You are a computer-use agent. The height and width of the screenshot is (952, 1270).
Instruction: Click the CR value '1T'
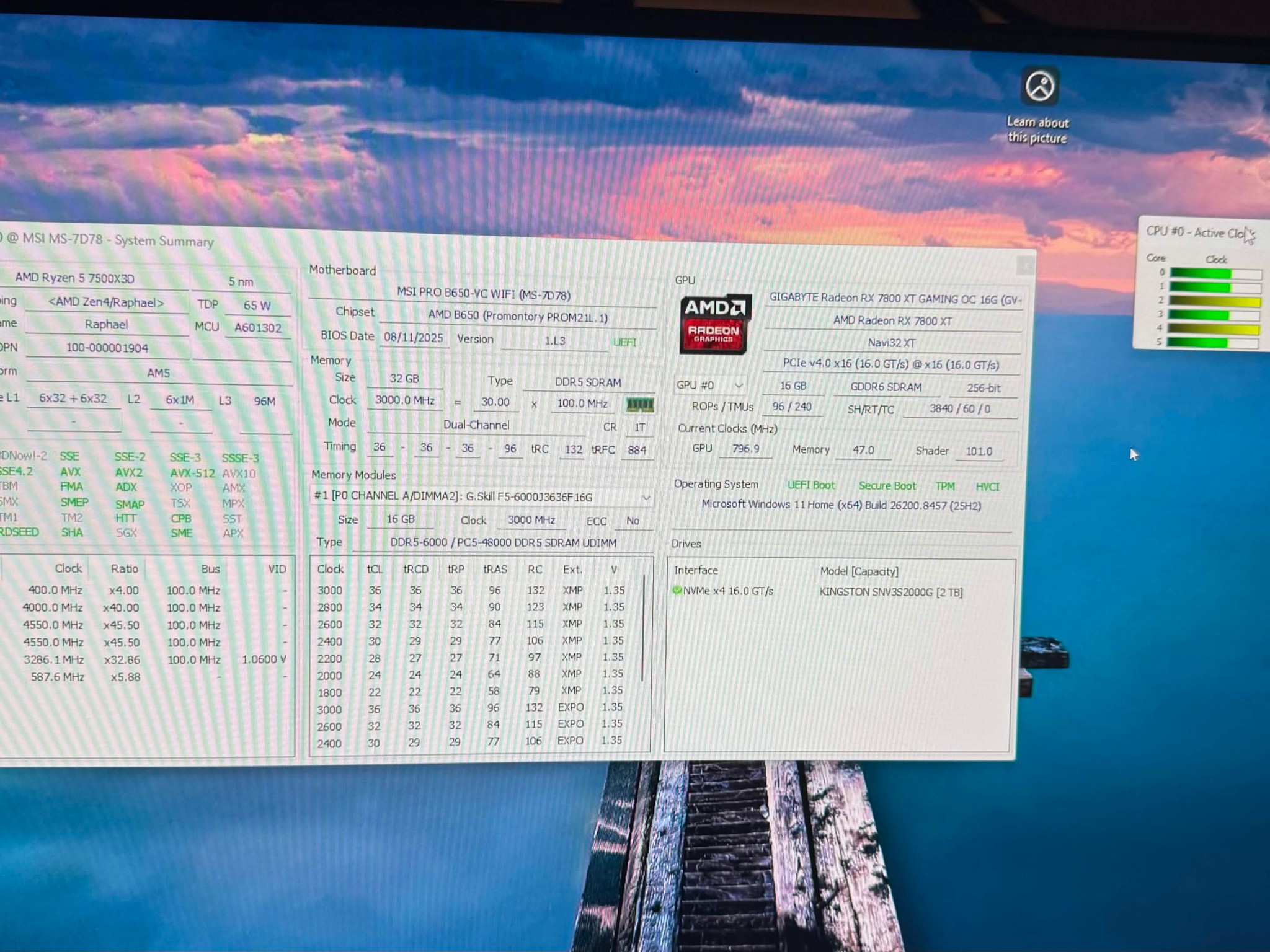tap(639, 427)
